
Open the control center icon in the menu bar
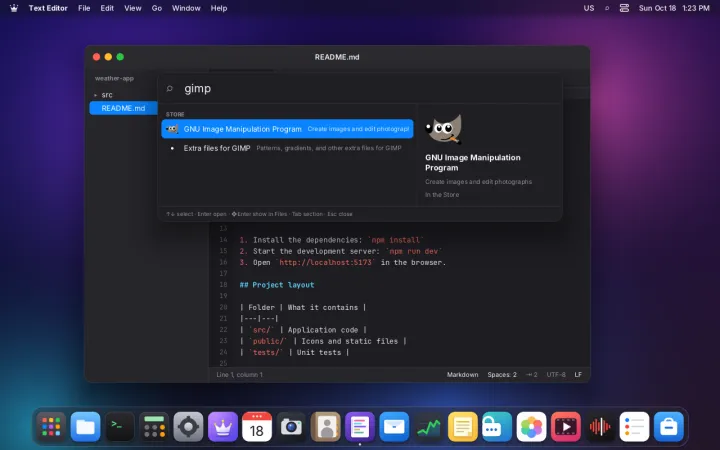point(624,8)
